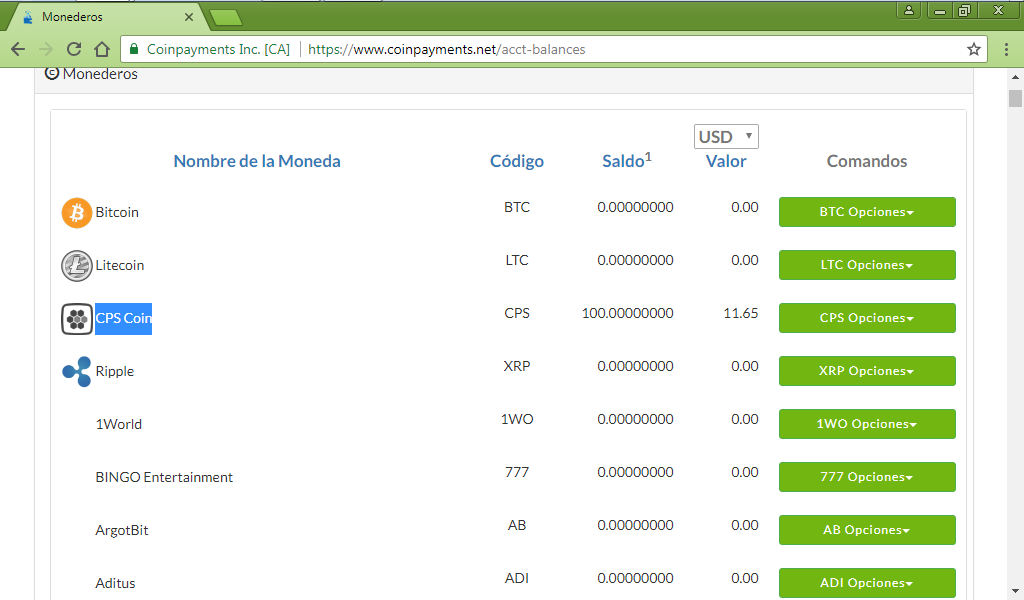Expand the AB Opciones dropdown
The width and height of the screenshot is (1024, 600).
coord(867,529)
